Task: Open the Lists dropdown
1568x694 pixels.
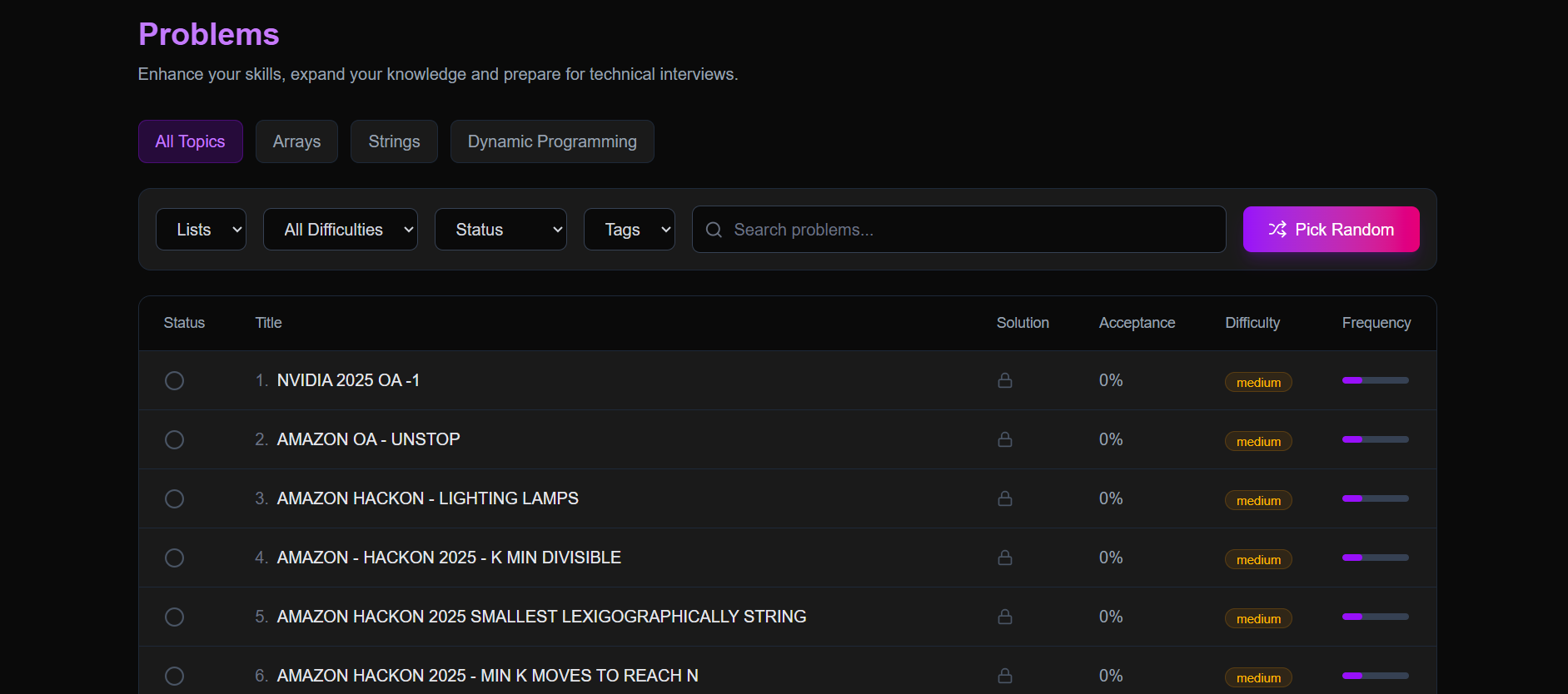Action: (201, 229)
